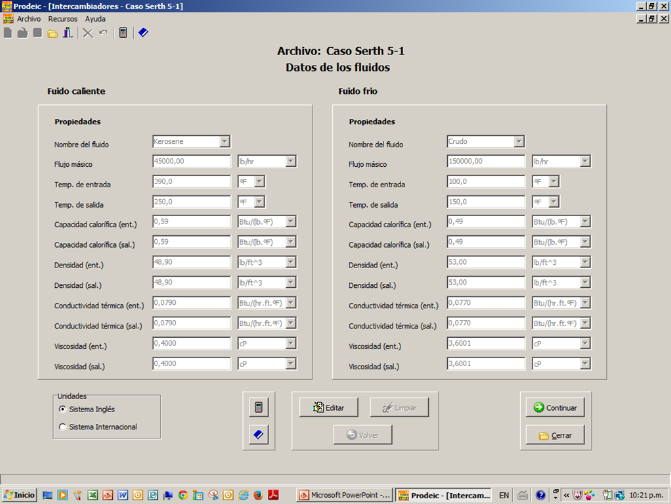Click the help question mark tray icon
The image size is (671, 504).
tap(540, 495)
